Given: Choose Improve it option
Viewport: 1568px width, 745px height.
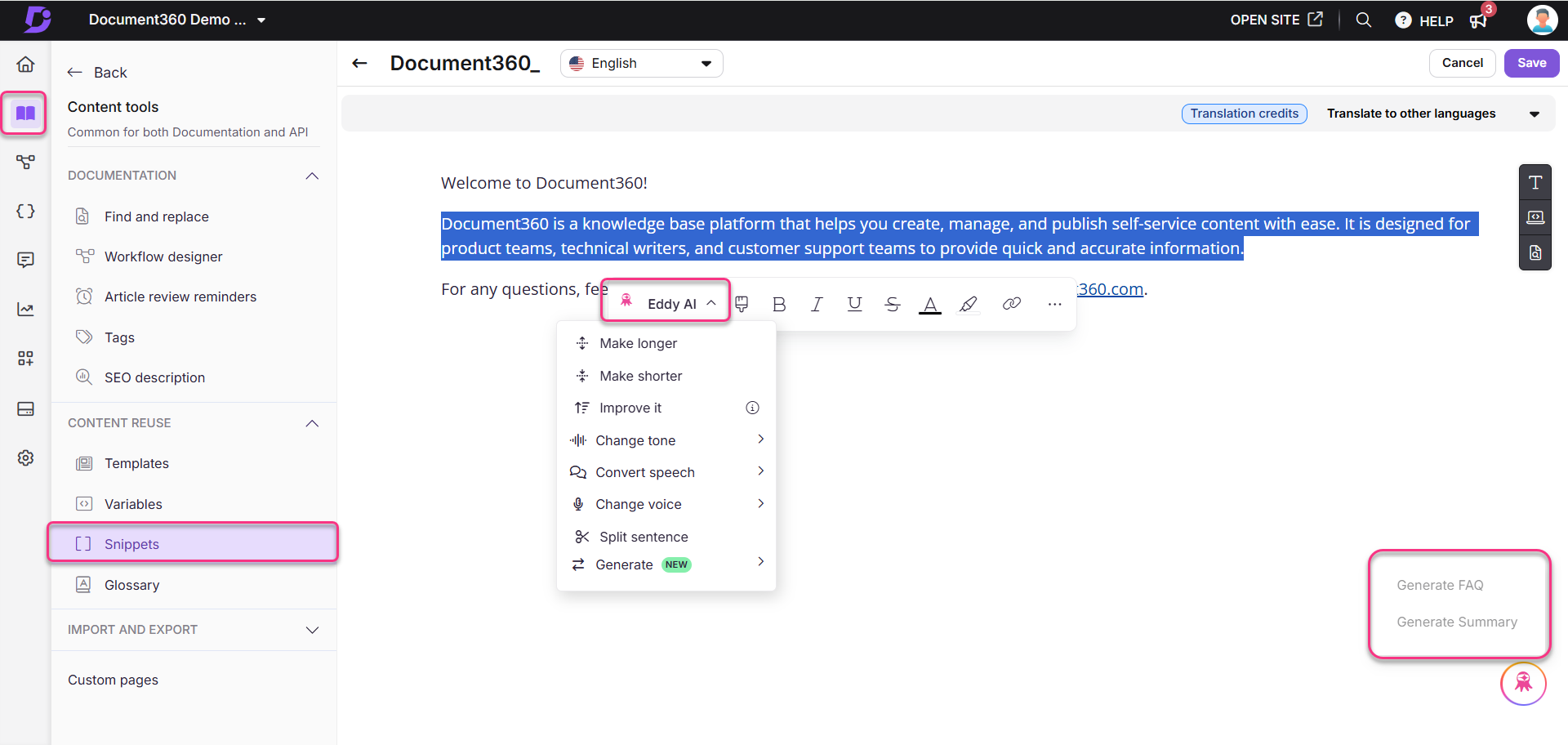Looking at the screenshot, I should tap(630, 408).
